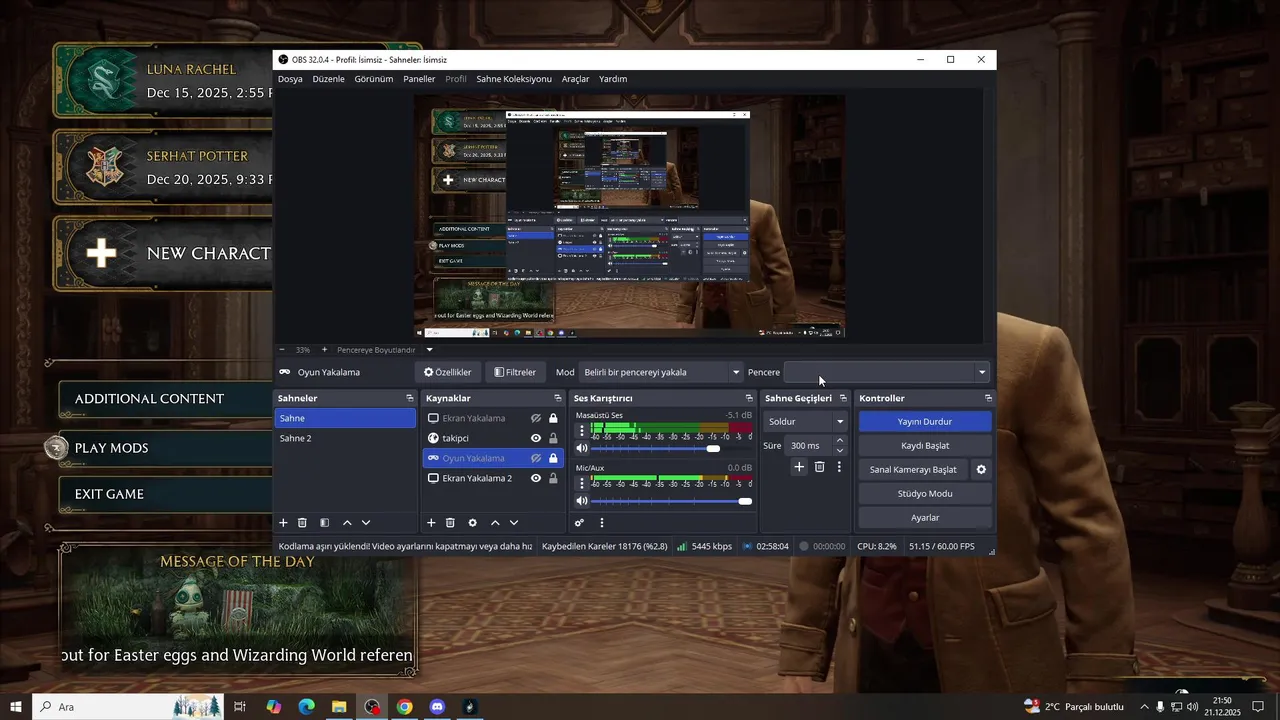Start the virtual camera via Sanal Kamerayı Başlat
Image resolution: width=1280 pixels, height=720 pixels.
point(913,470)
